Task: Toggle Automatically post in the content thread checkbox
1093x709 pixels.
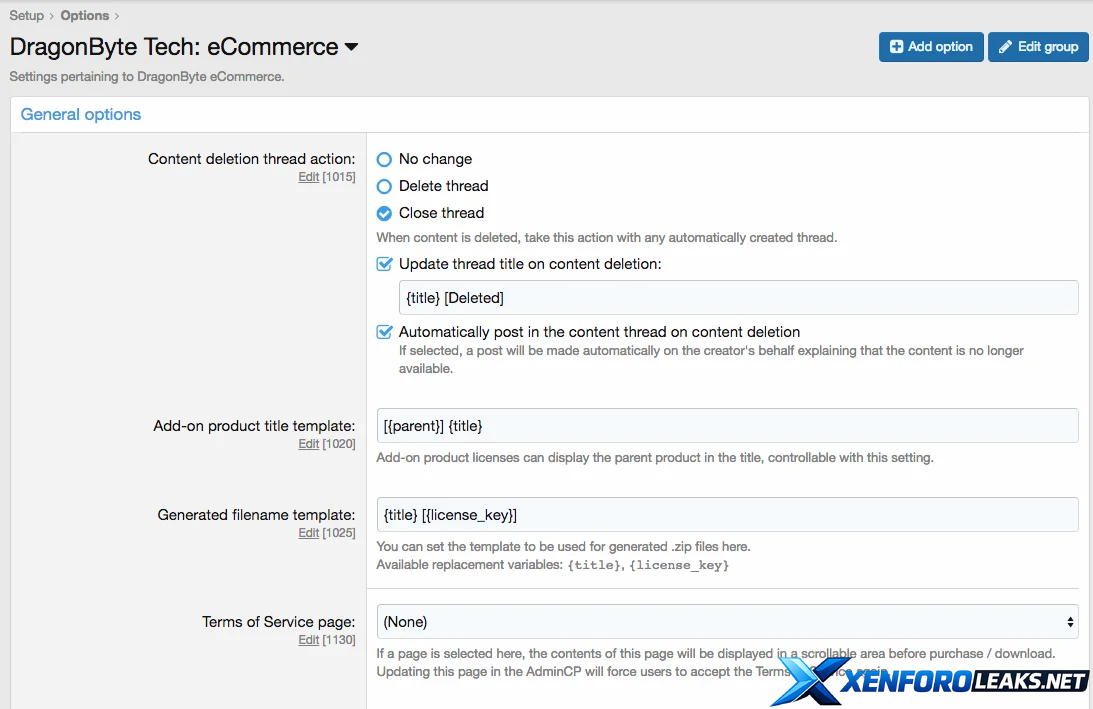Action: tap(384, 332)
